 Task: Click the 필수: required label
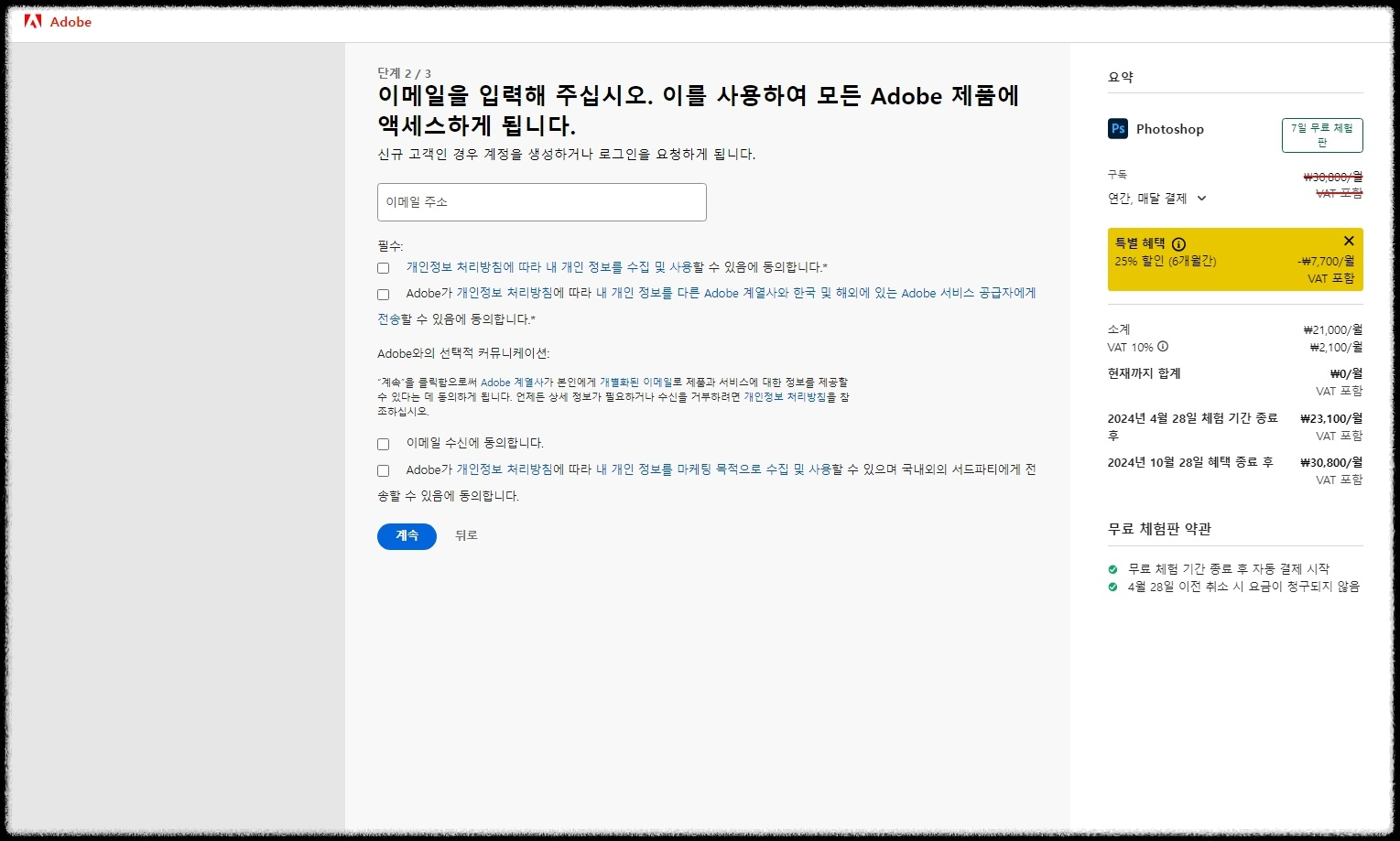(x=390, y=245)
